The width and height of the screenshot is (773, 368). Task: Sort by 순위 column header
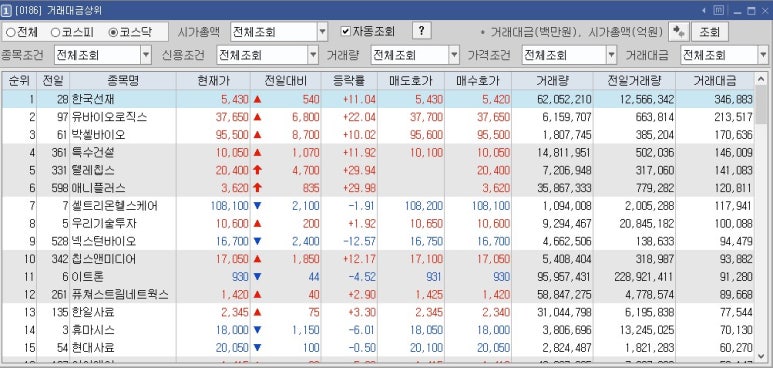click(x=19, y=81)
